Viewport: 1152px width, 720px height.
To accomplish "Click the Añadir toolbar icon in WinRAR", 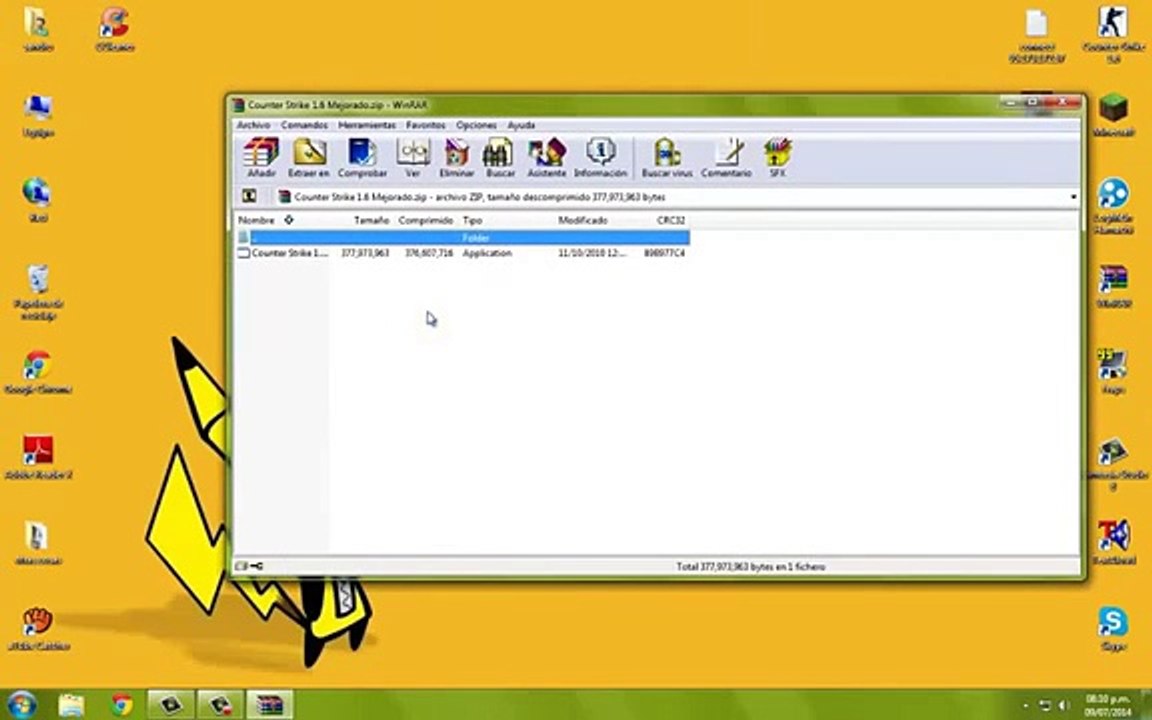I will pos(261,157).
